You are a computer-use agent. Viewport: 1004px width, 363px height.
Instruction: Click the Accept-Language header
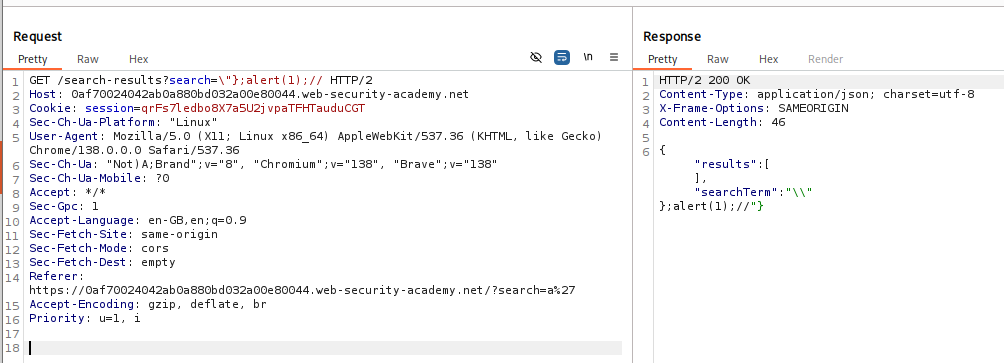(x=138, y=220)
